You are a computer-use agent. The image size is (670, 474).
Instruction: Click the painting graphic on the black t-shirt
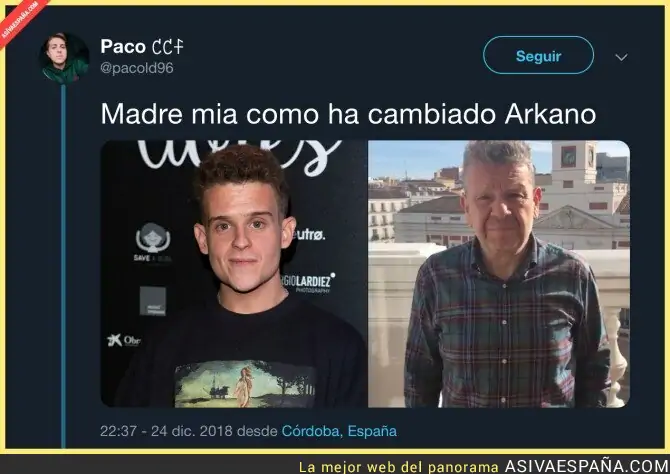coord(245,384)
